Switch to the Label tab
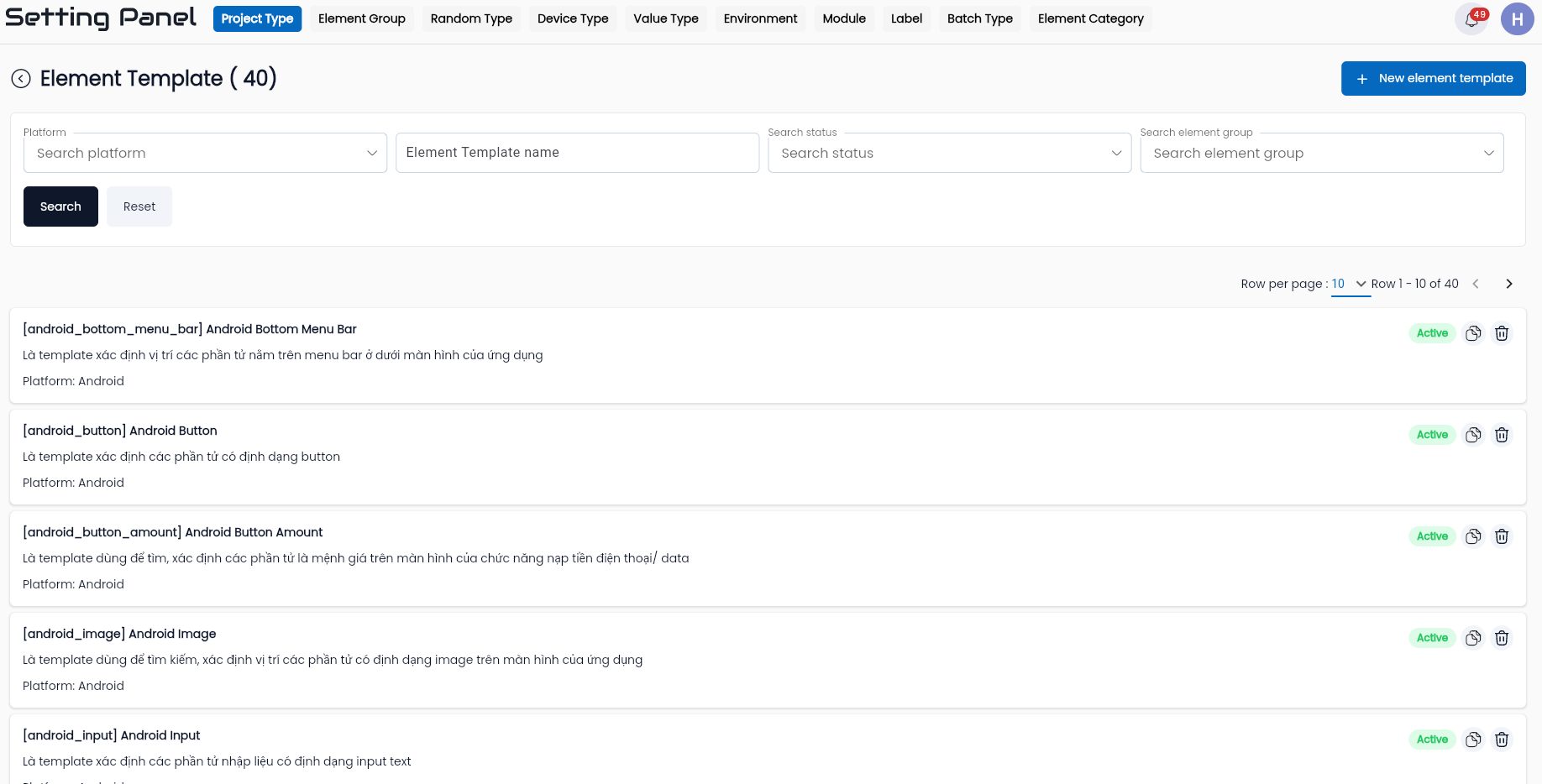Image resolution: width=1542 pixels, height=784 pixels. [907, 18]
